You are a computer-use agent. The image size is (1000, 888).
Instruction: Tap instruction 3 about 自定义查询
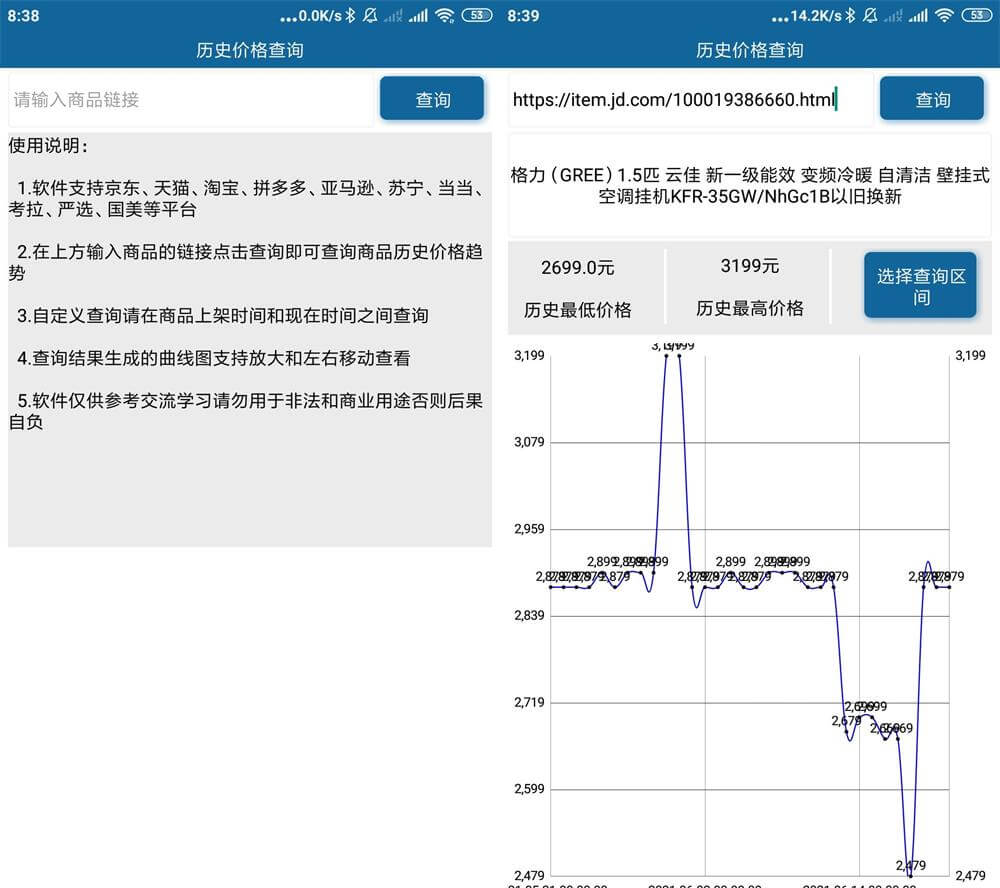coord(222,316)
